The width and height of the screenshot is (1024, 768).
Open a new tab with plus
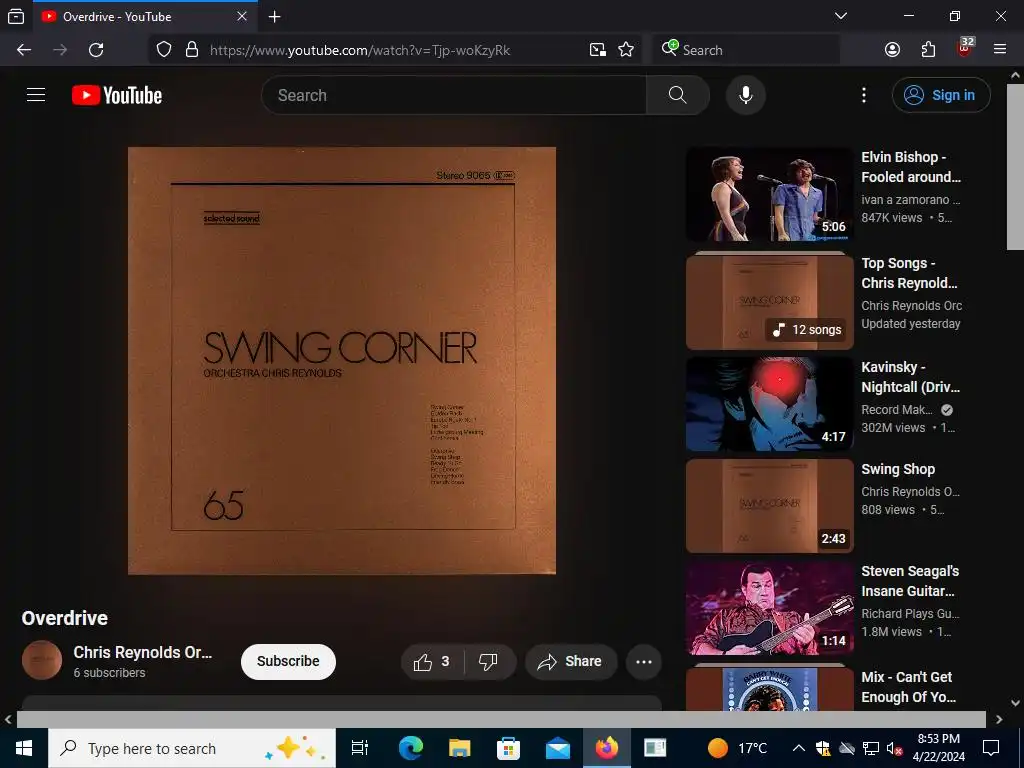coord(275,17)
